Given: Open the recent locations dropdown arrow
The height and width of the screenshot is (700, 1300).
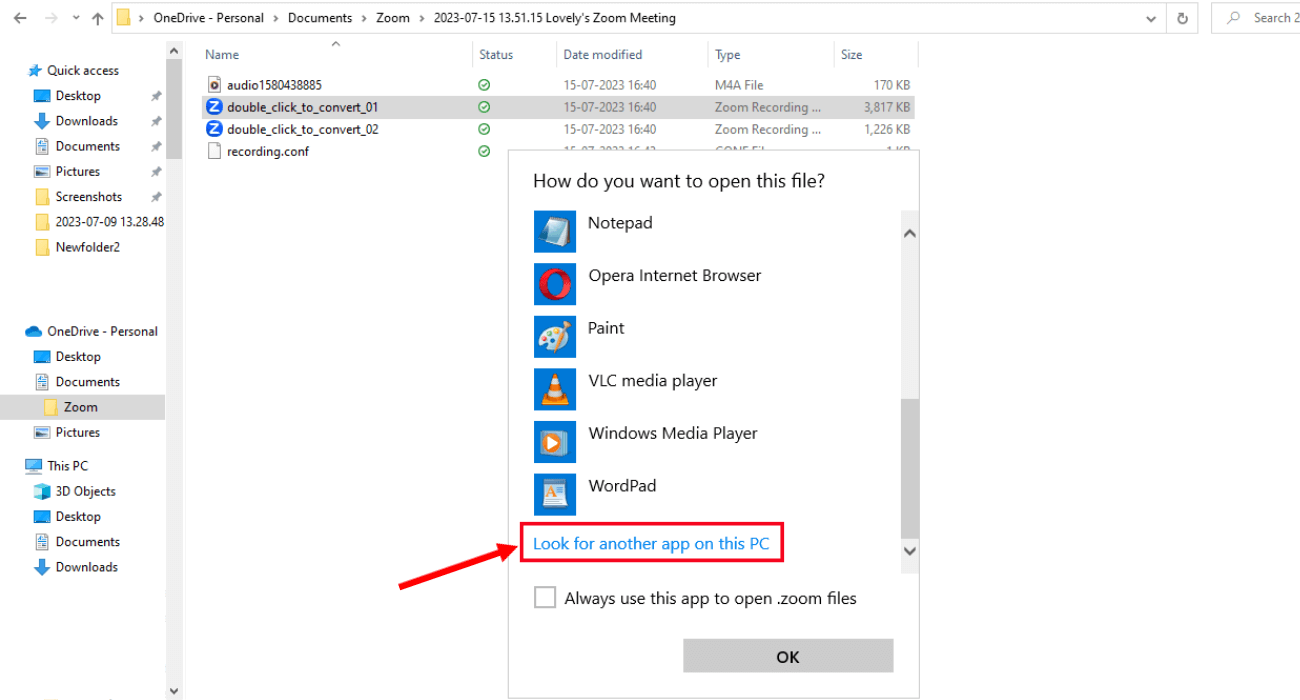Looking at the screenshot, I should click(76, 19).
